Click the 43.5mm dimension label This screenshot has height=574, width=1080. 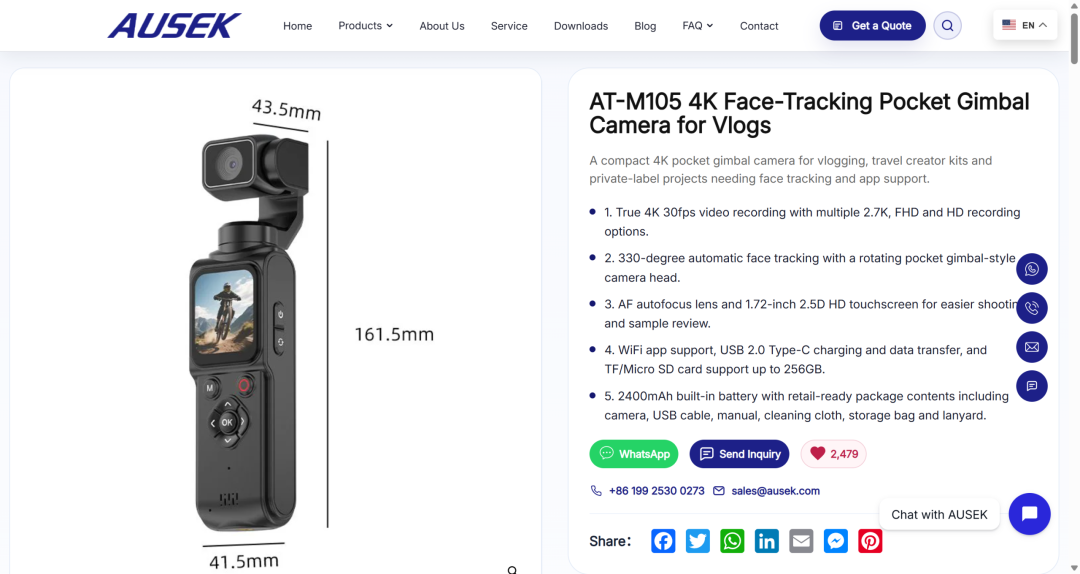286,109
